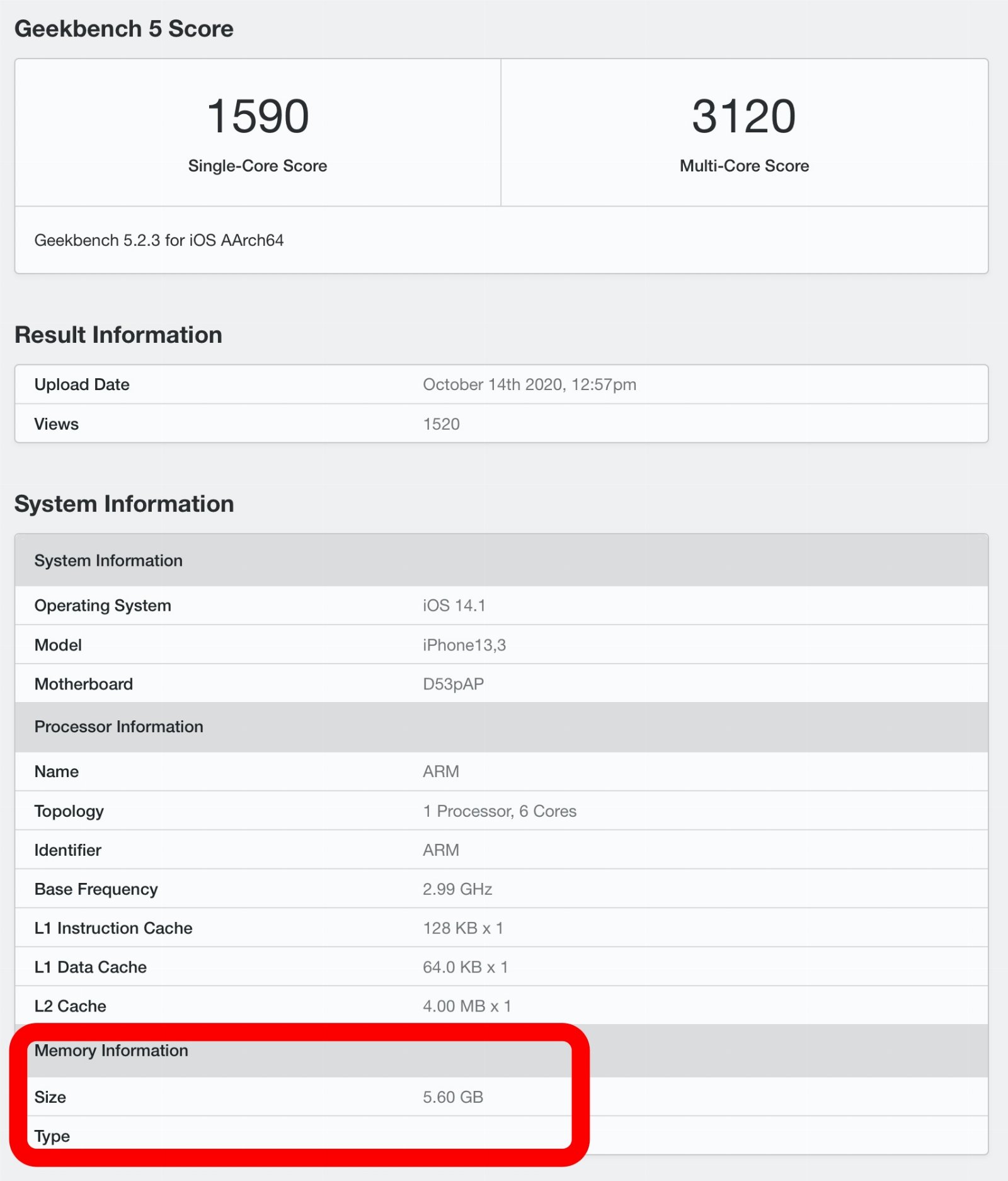1008x1181 pixels.
Task: Select the Upload Date value October 14th 2020
Action: (x=529, y=384)
